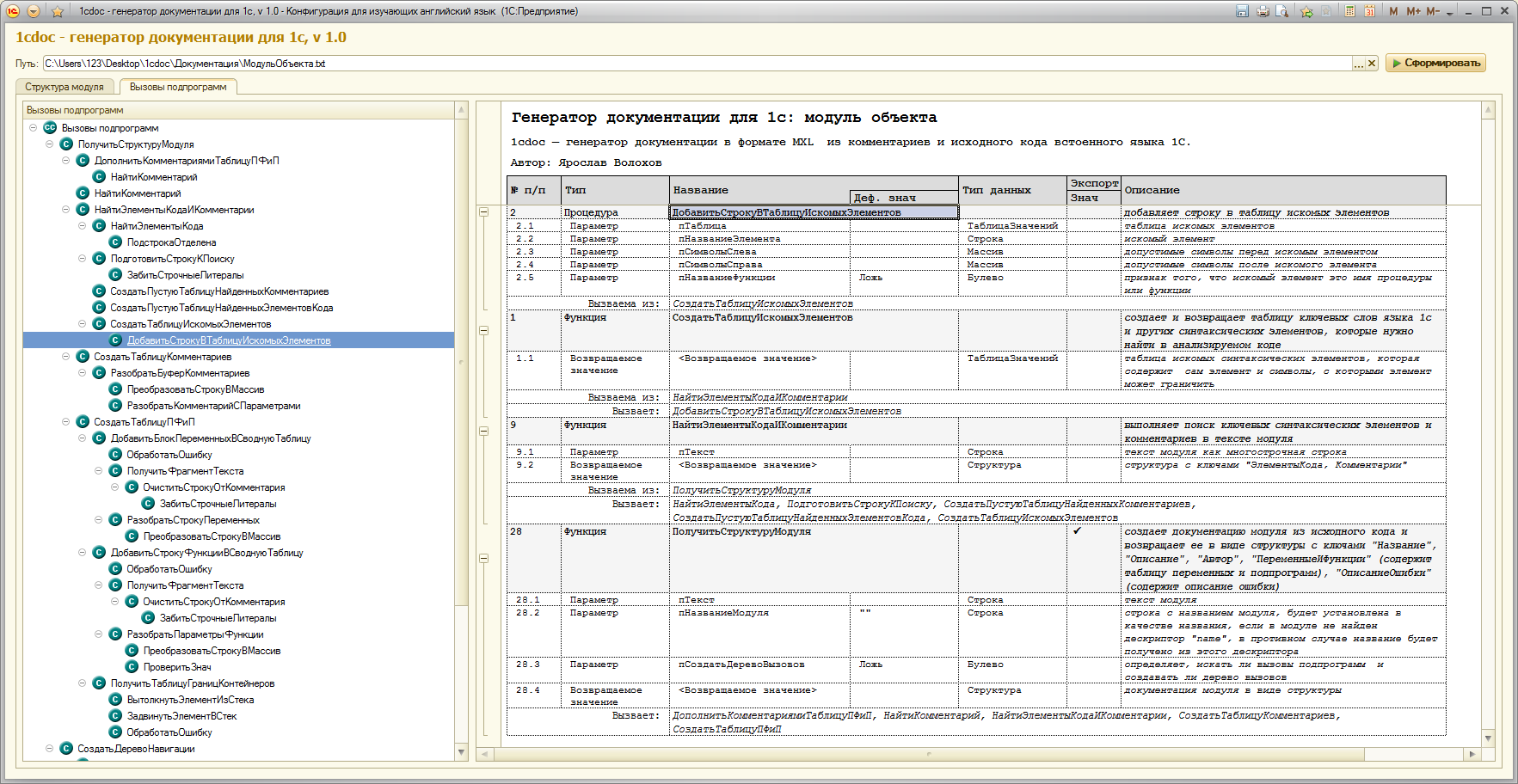Screen dimensions: 1518x784
Task: Click icon next to ПроверитьЗнач
Action: [x=132, y=667]
